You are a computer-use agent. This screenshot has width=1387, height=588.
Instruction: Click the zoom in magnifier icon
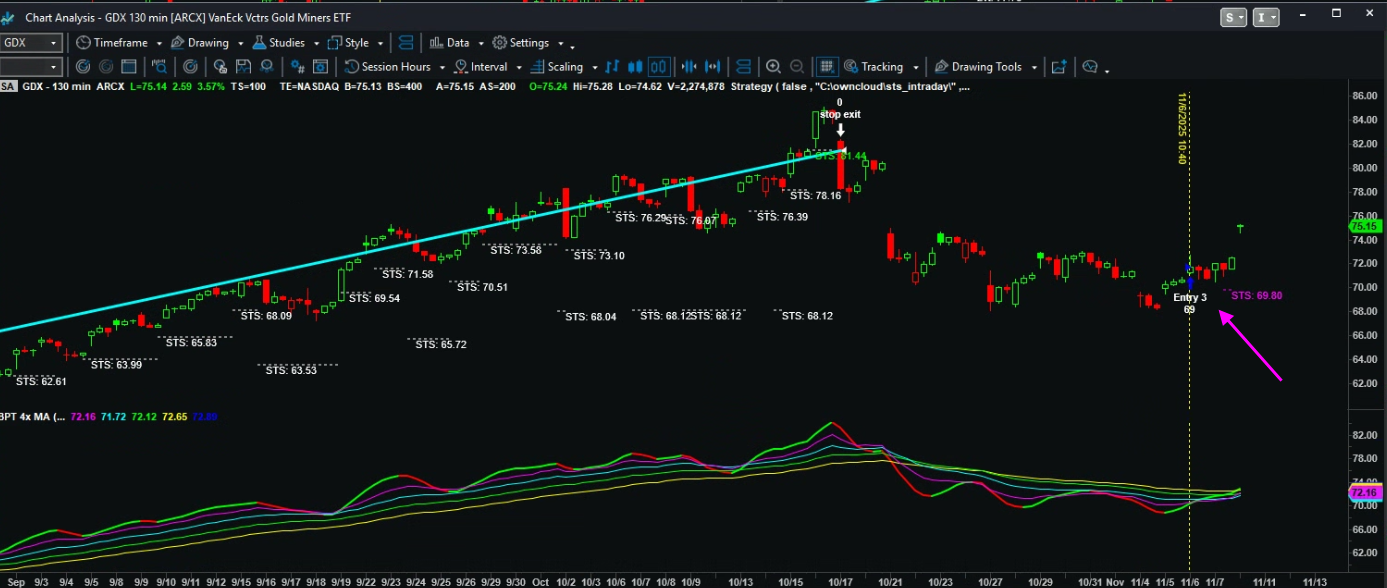click(773, 67)
